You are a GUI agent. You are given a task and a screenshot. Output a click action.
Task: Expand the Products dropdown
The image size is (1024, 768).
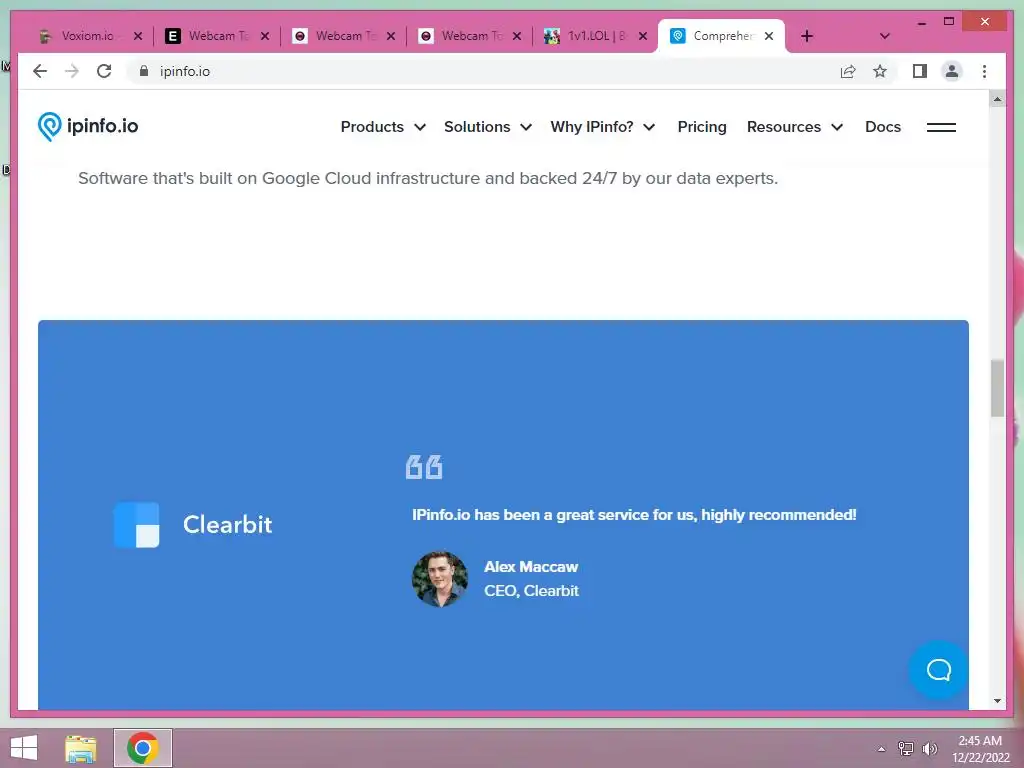[x=383, y=127]
